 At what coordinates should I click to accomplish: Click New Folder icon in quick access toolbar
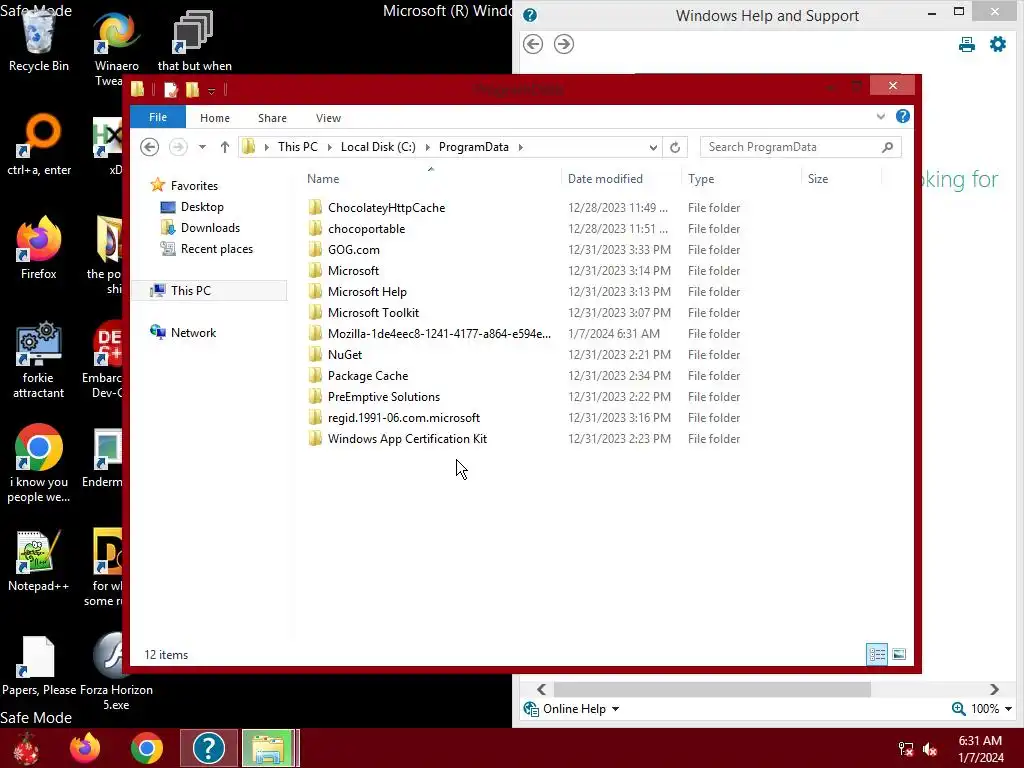click(x=192, y=89)
